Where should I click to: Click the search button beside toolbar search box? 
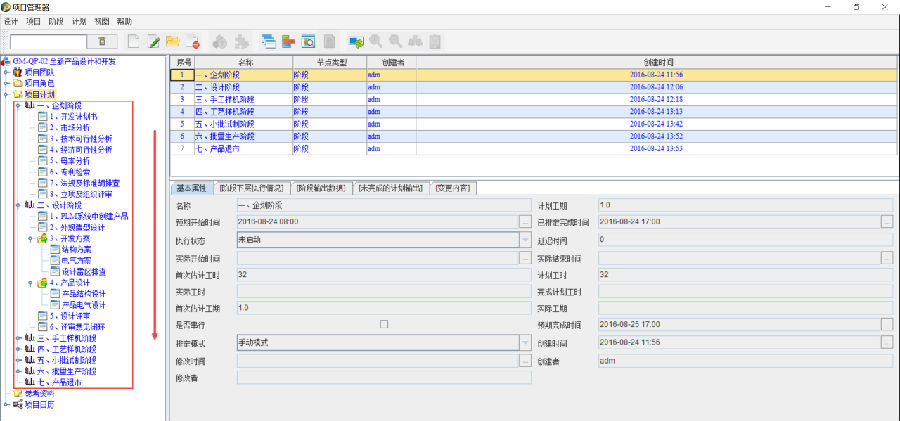point(101,42)
